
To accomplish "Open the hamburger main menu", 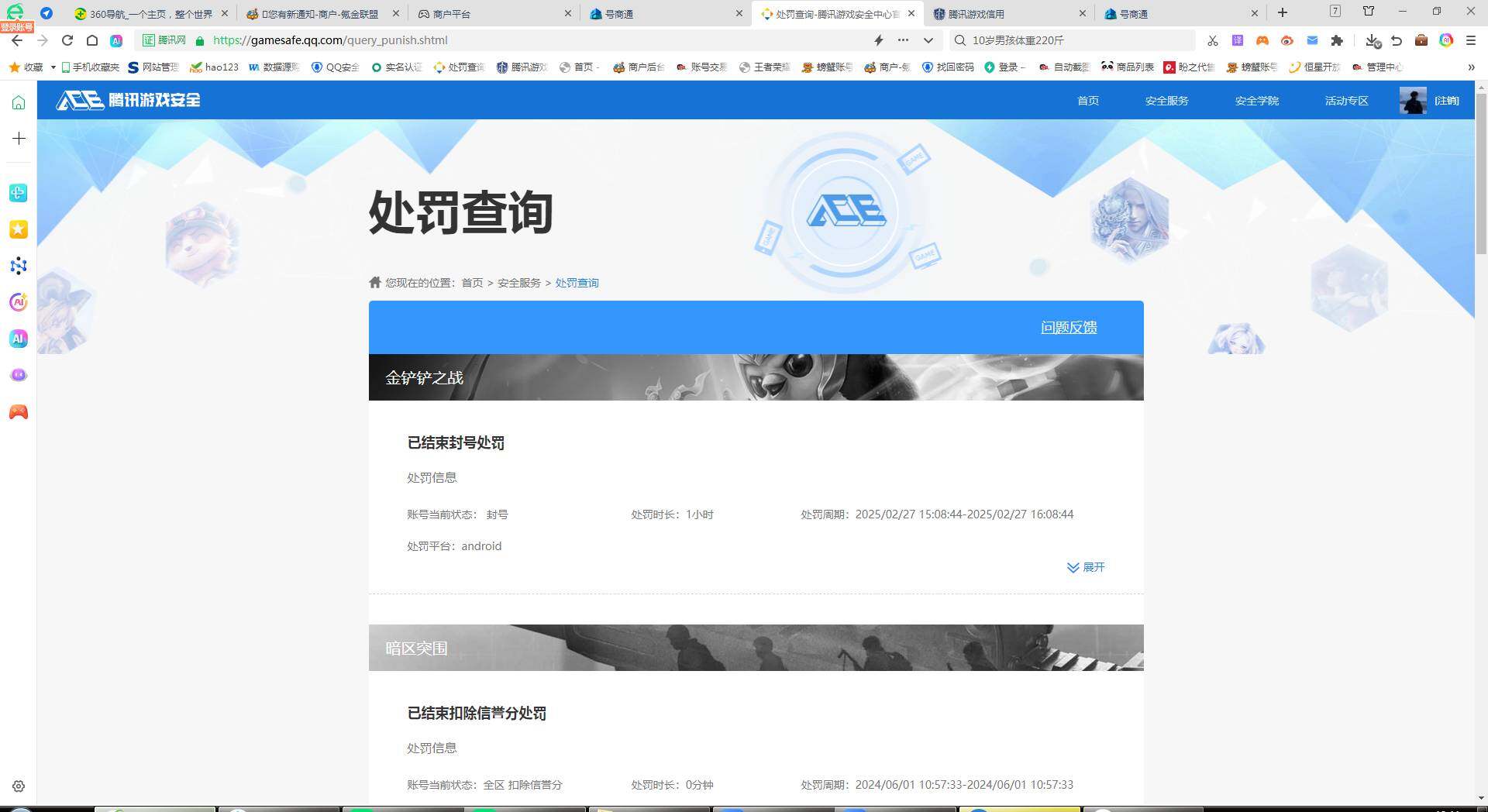I will tap(1471, 40).
